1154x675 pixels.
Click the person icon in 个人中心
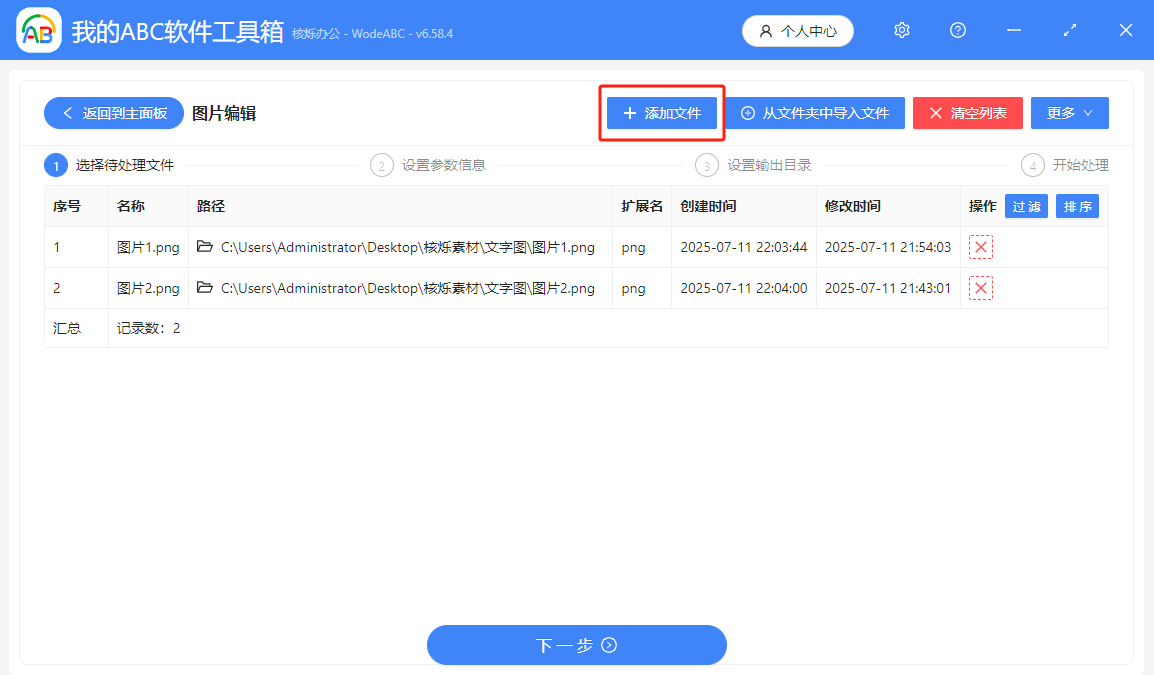click(763, 30)
